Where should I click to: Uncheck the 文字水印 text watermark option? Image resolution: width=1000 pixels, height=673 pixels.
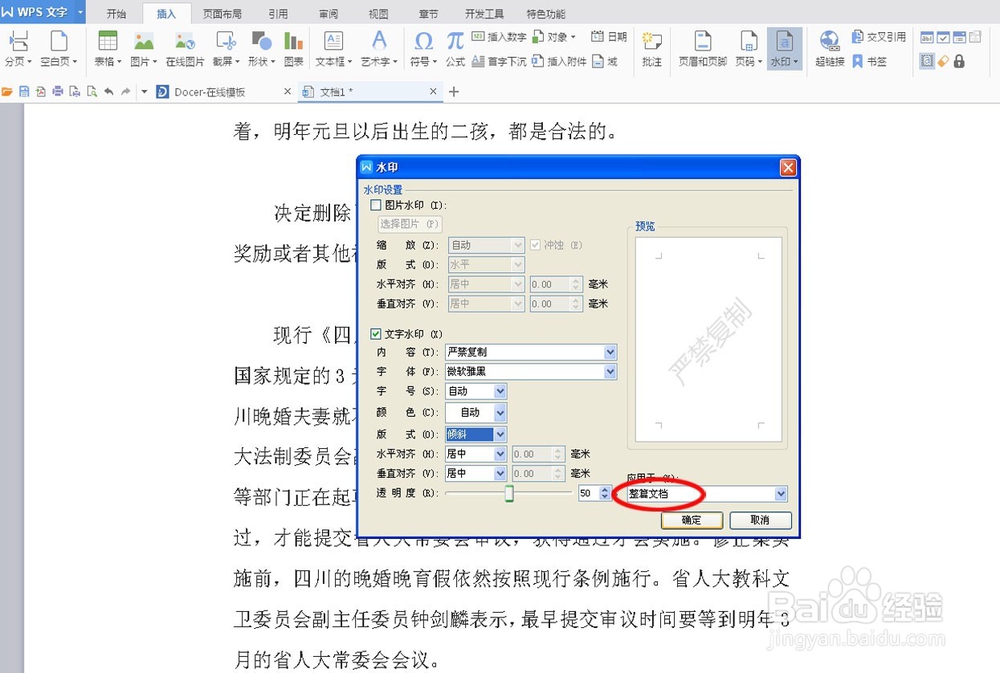375,333
